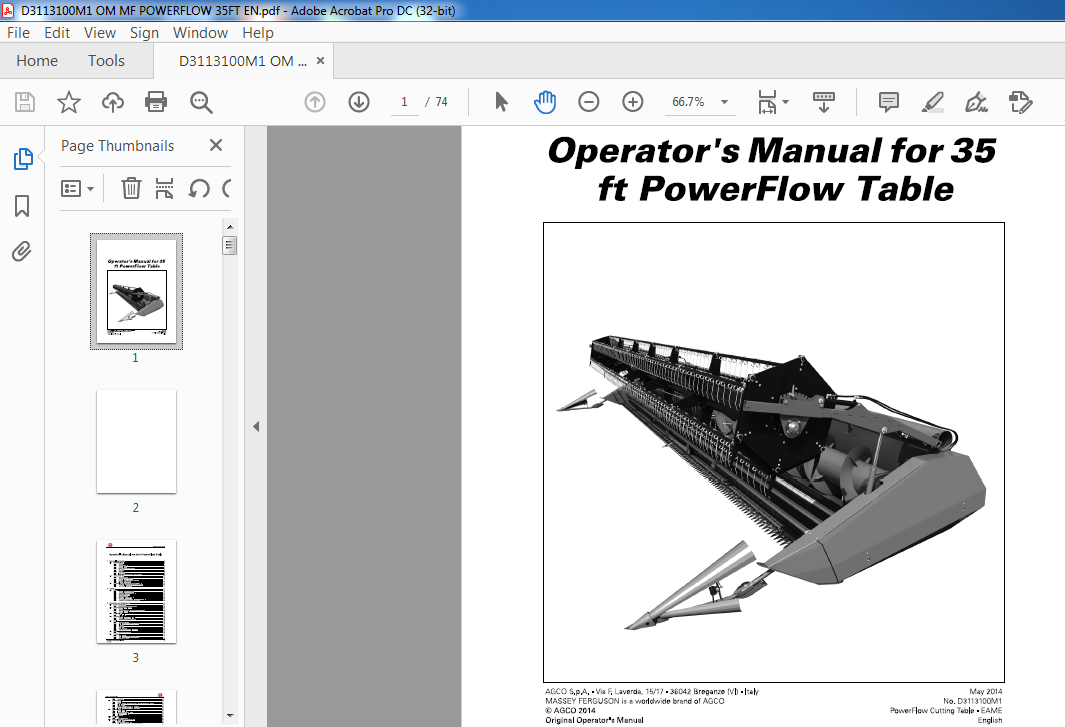Show Page Thumbnails sidebar icon

pos(23,159)
